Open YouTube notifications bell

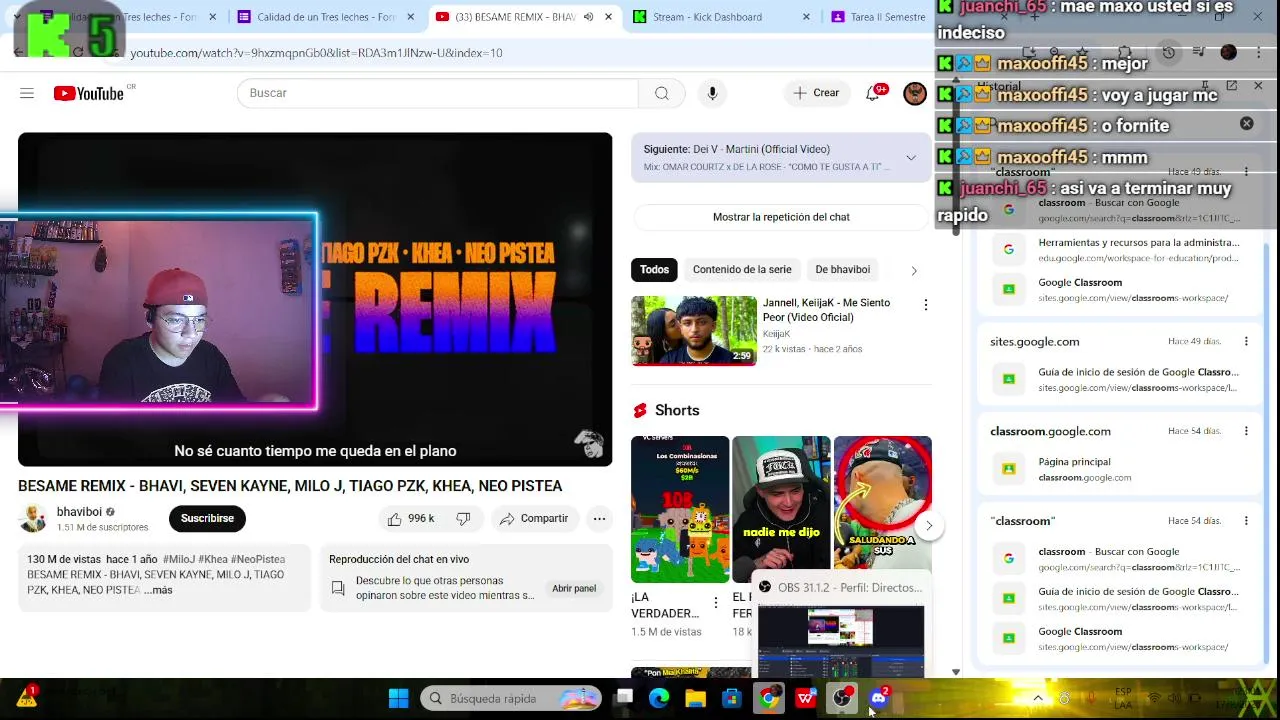pos(873,93)
